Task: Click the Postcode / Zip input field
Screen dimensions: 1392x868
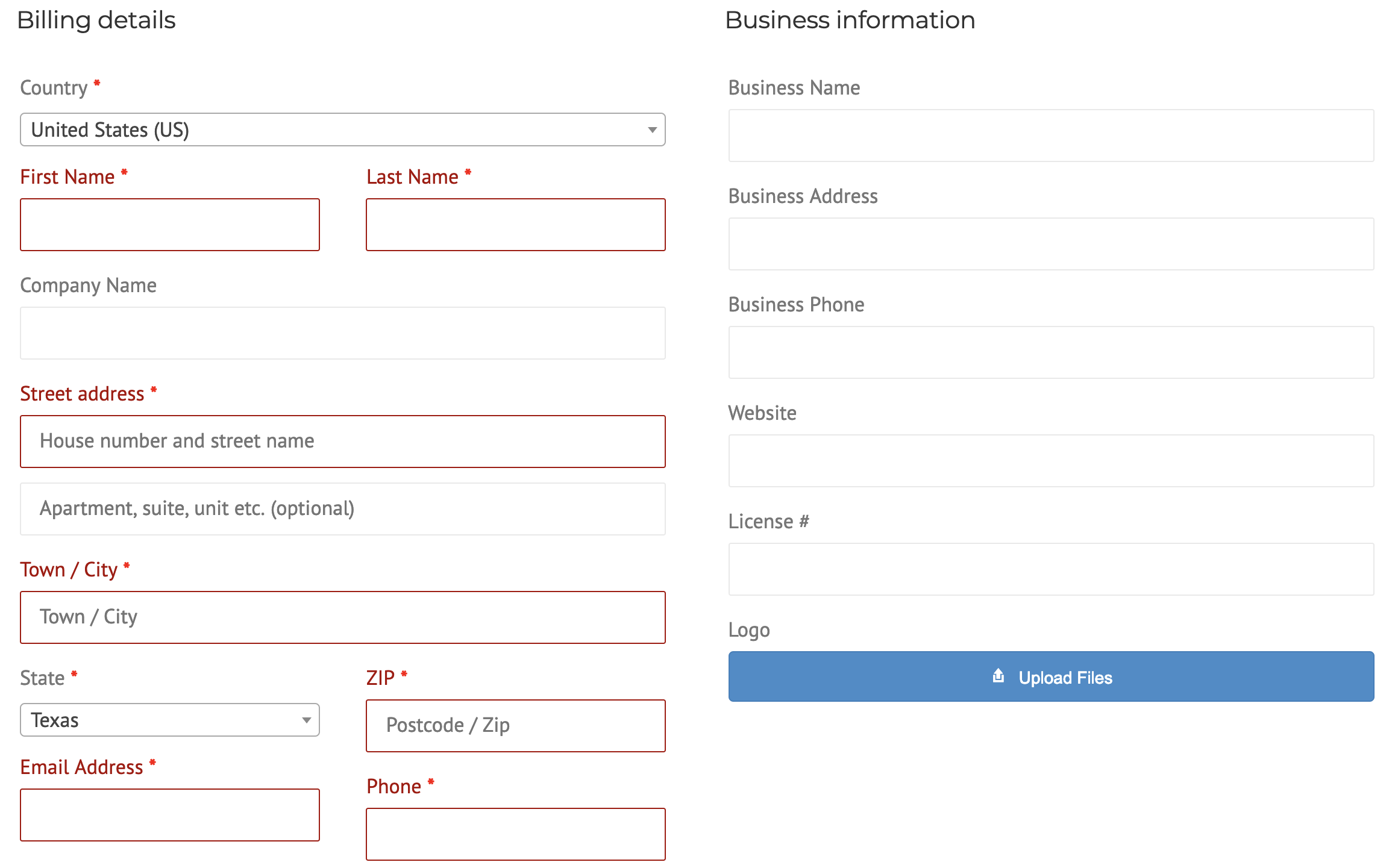Action: pos(516,726)
